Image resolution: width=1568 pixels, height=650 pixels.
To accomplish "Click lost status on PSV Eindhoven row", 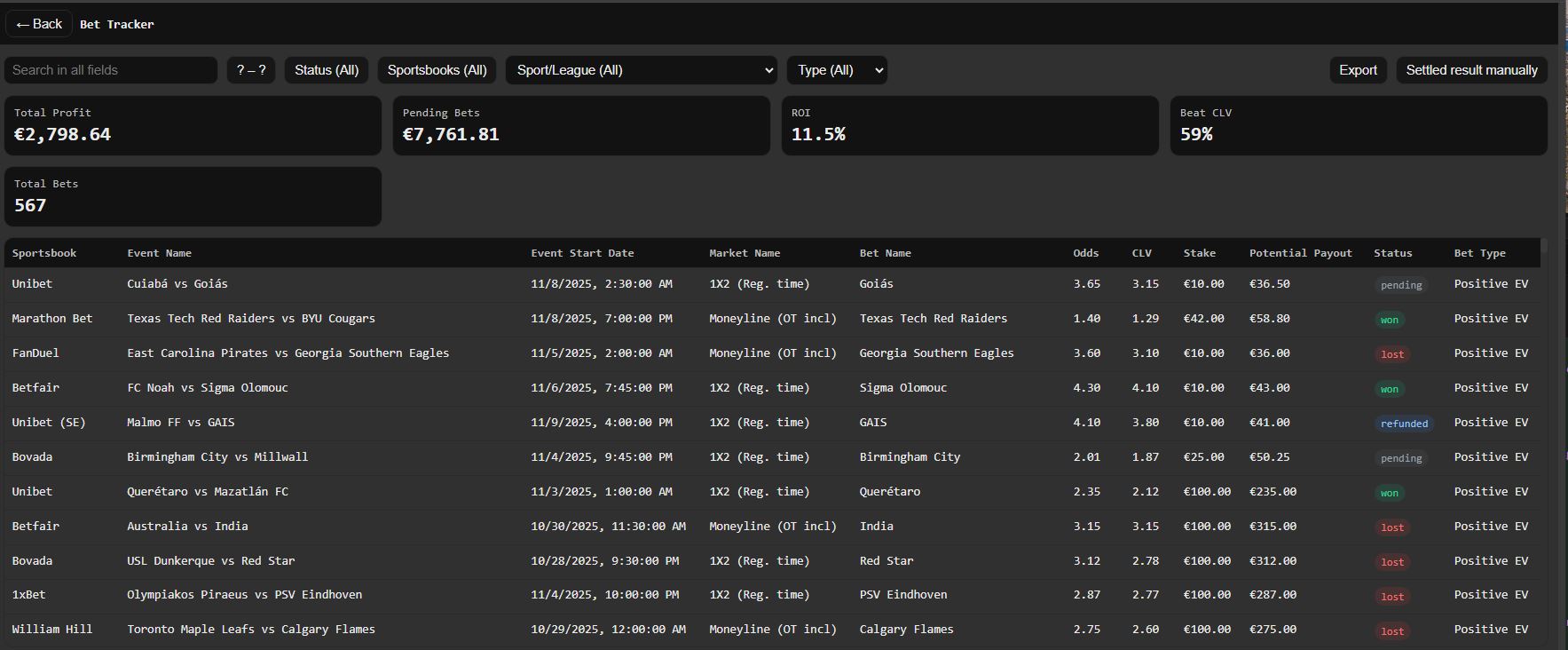I will (x=1392, y=597).
